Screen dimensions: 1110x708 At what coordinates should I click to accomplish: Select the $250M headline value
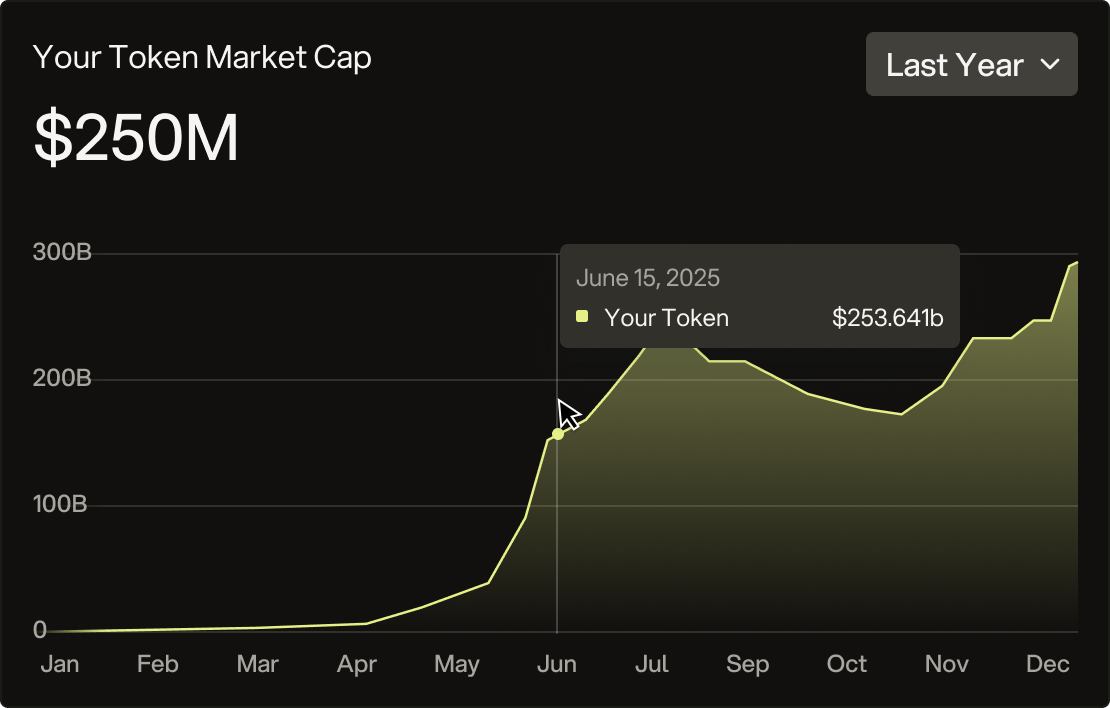coord(137,138)
